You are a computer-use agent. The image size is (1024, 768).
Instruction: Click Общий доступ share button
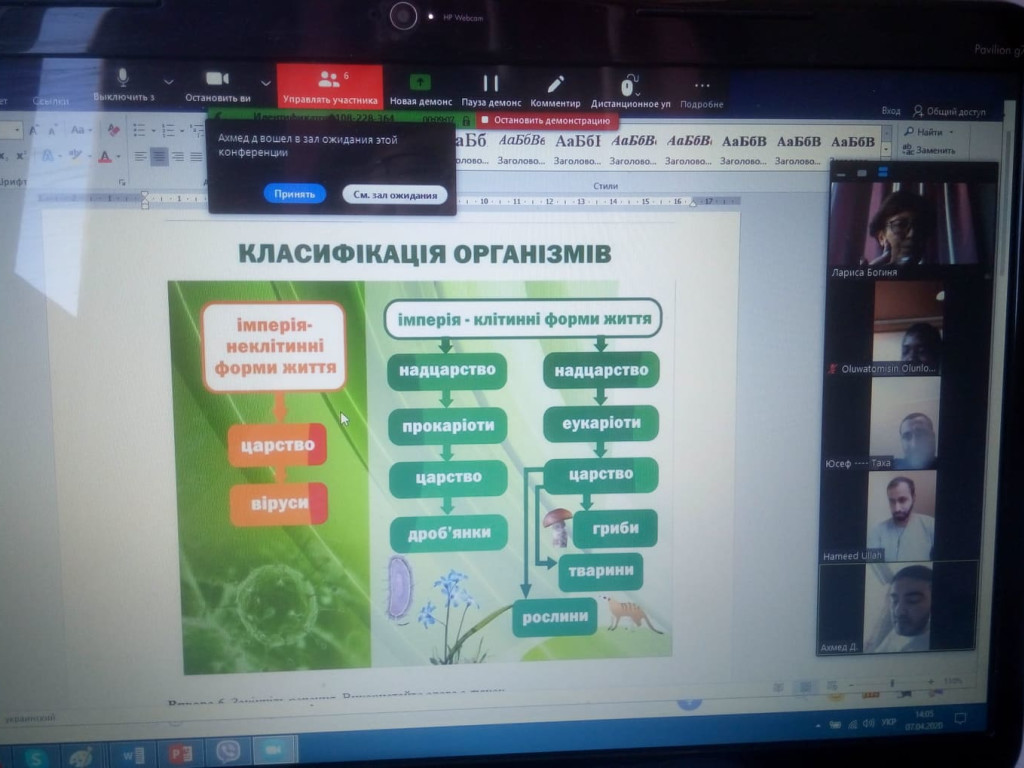click(949, 111)
